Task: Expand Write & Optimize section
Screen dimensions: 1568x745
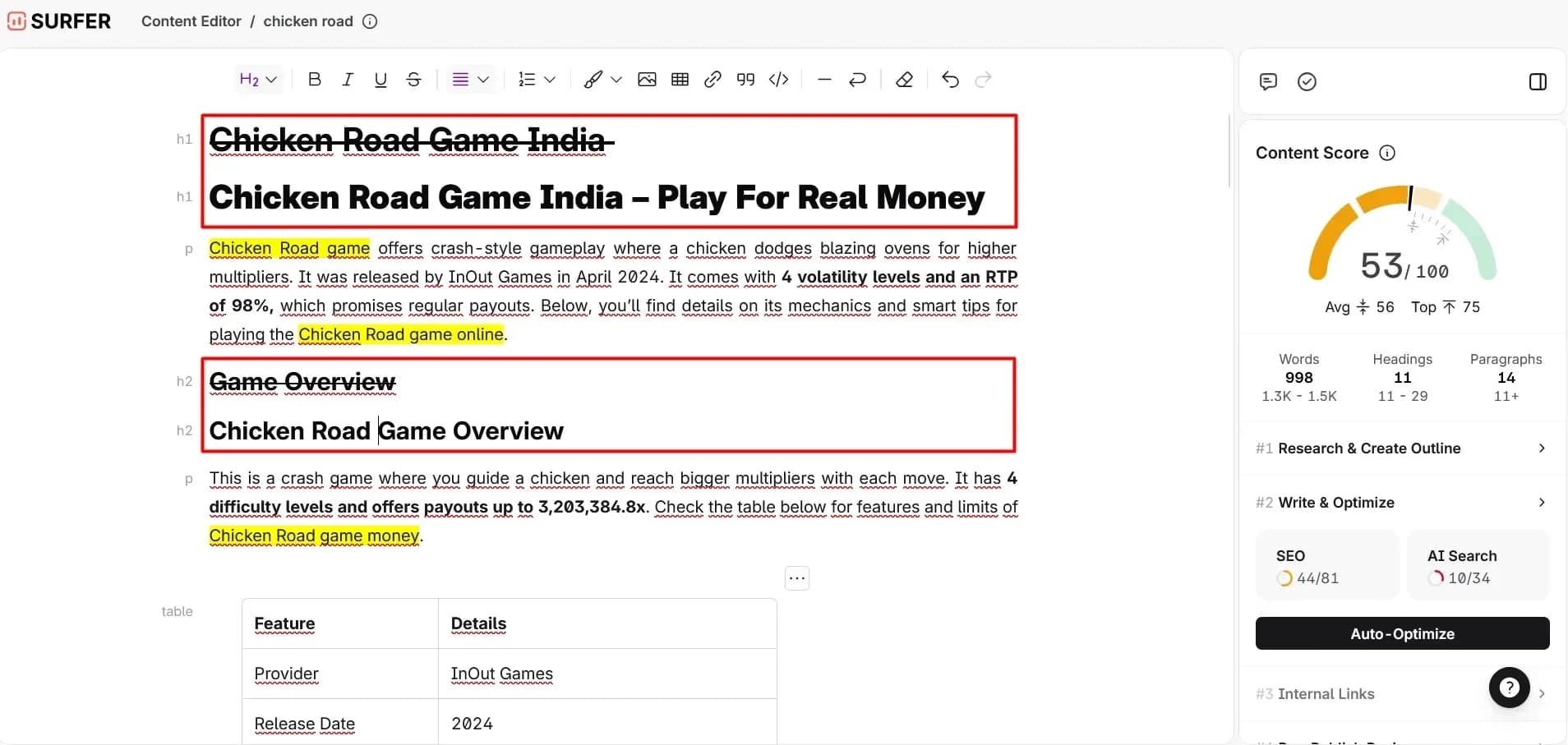Action: pyautogui.click(x=1401, y=503)
